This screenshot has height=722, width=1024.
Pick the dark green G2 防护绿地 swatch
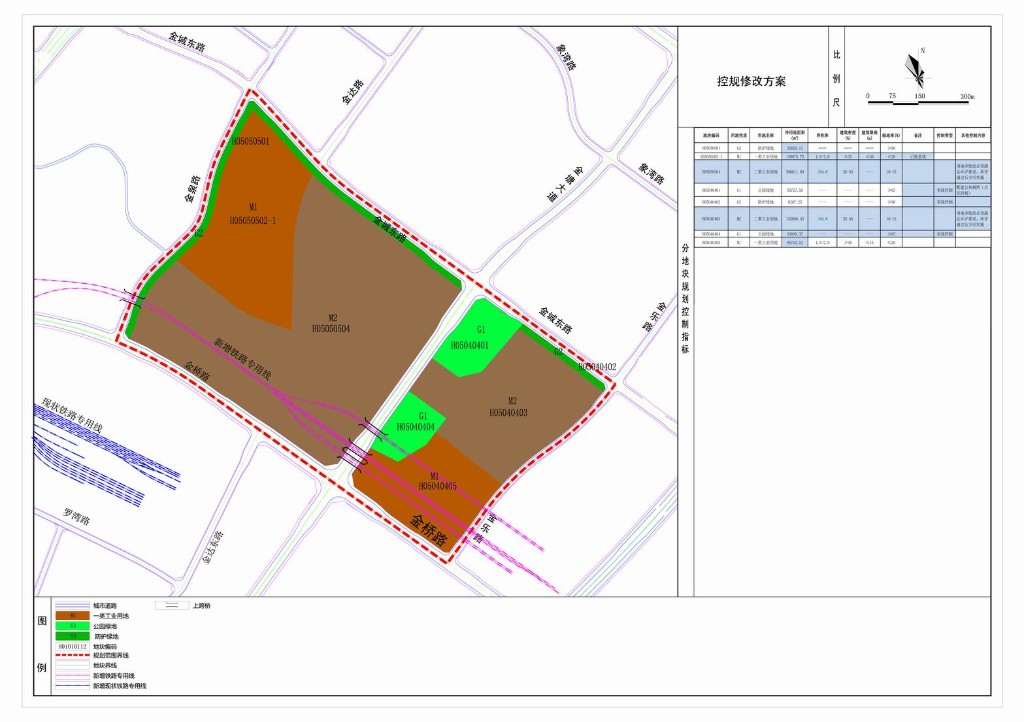pos(70,636)
